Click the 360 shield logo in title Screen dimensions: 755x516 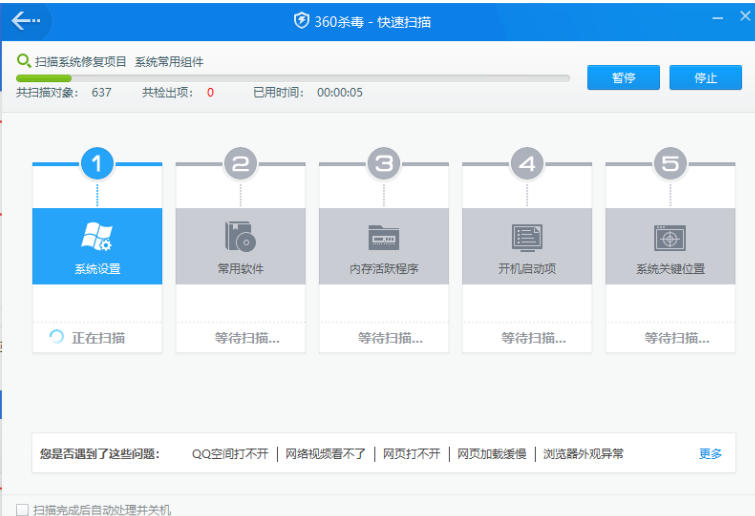coord(301,21)
